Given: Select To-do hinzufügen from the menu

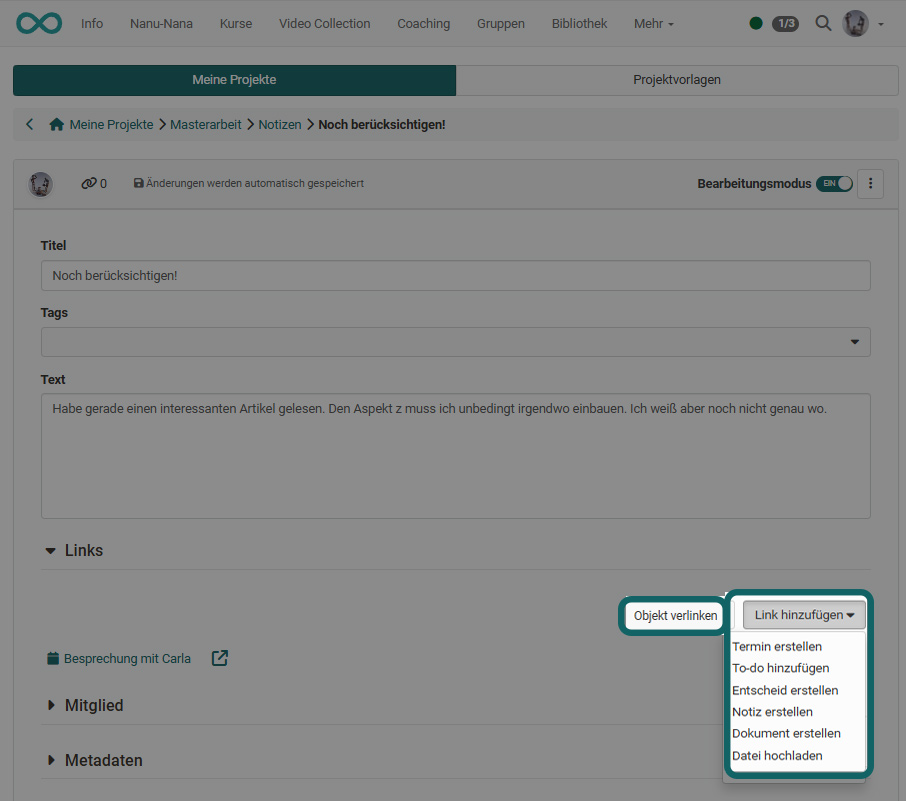Looking at the screenshot, I should click(x=781, y=668).
